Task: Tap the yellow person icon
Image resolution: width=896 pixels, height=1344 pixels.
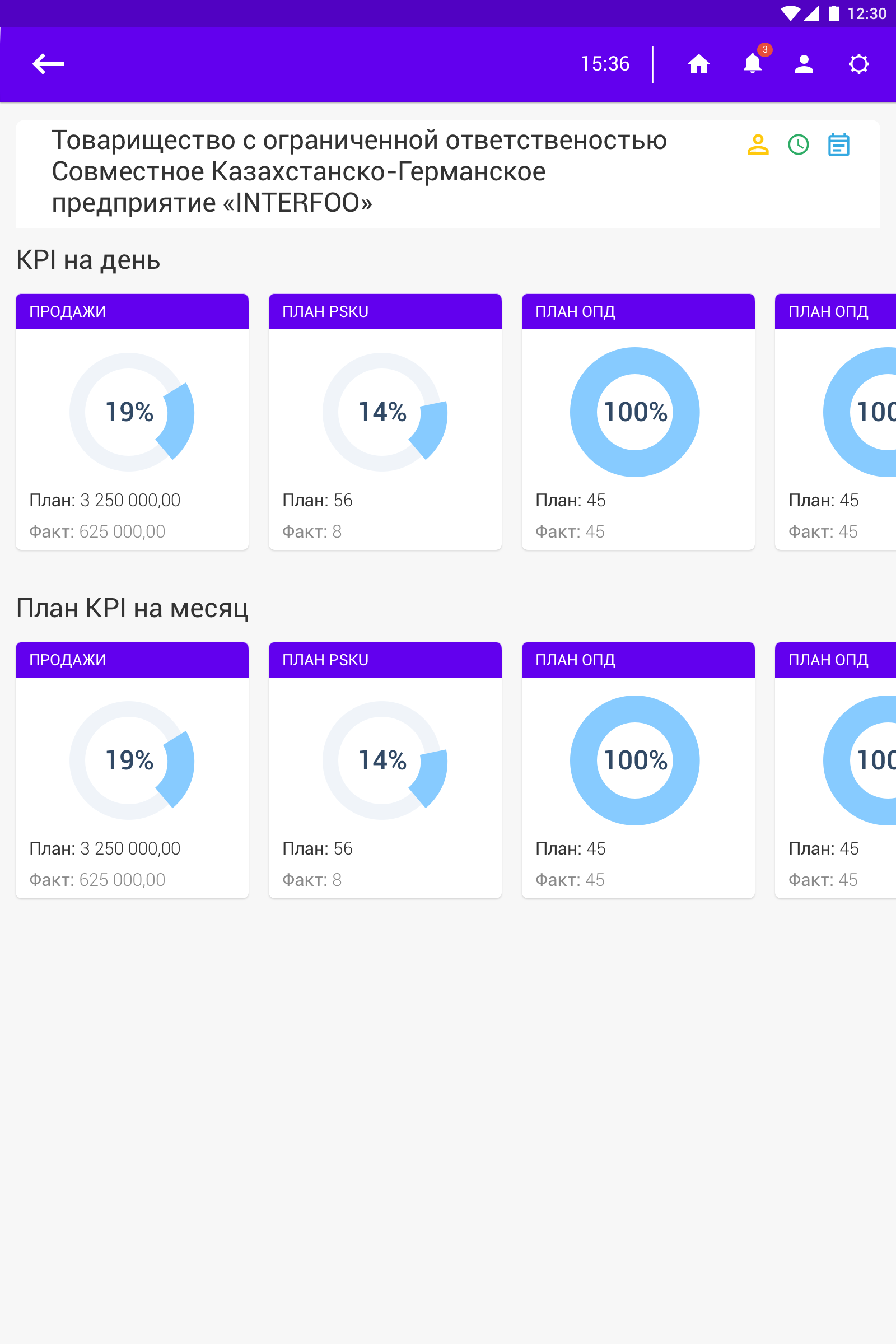Action: point(758,145)
